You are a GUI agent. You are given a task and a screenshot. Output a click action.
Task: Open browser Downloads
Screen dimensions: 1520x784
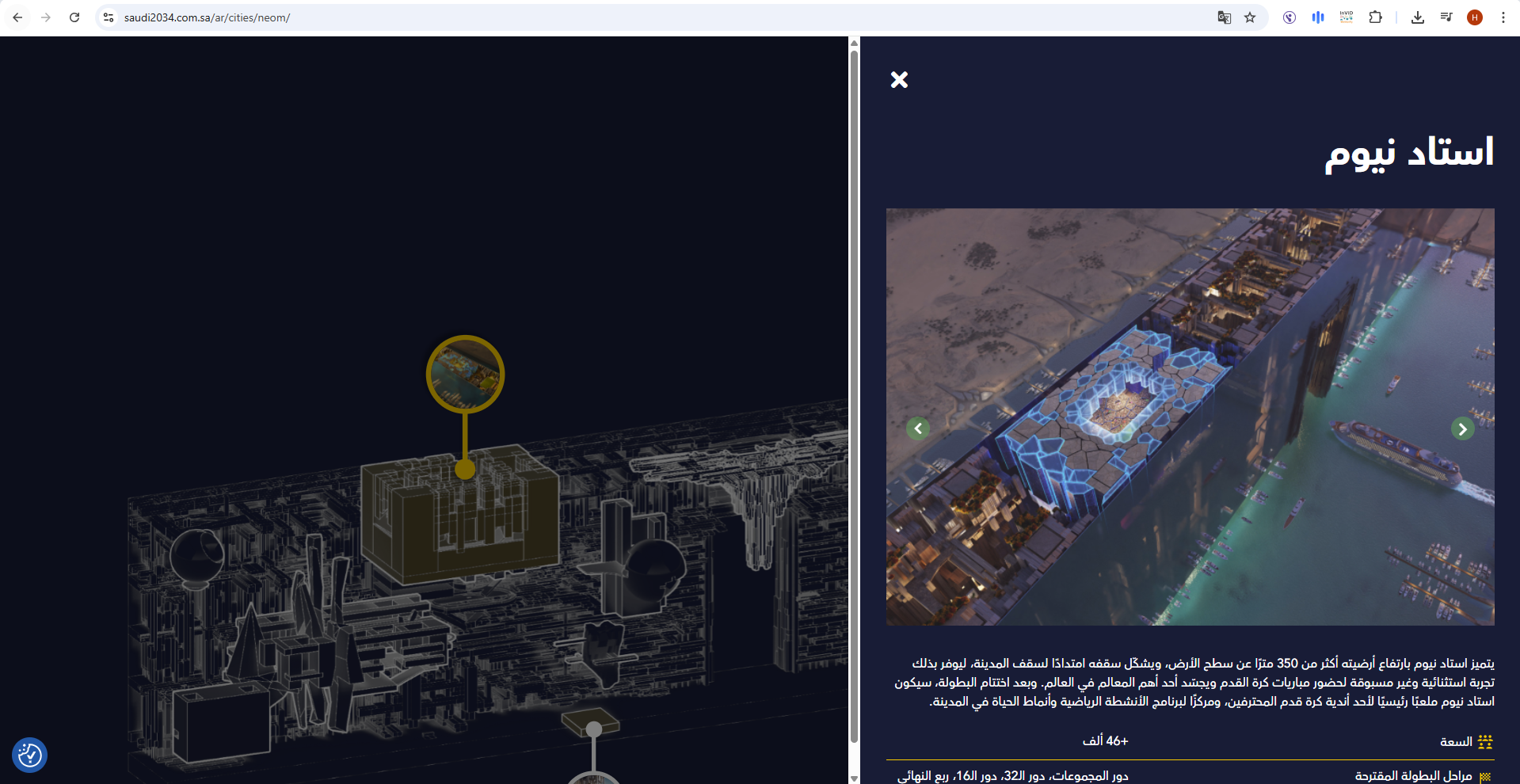coord(1418,17)
